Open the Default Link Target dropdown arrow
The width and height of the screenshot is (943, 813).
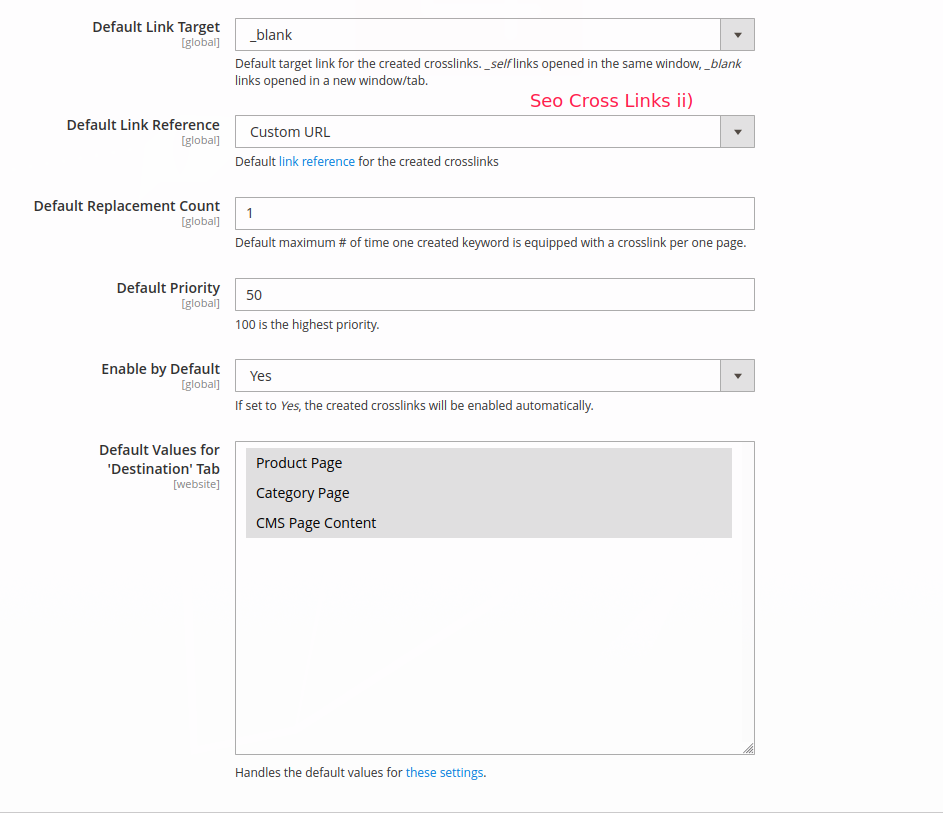737,35
